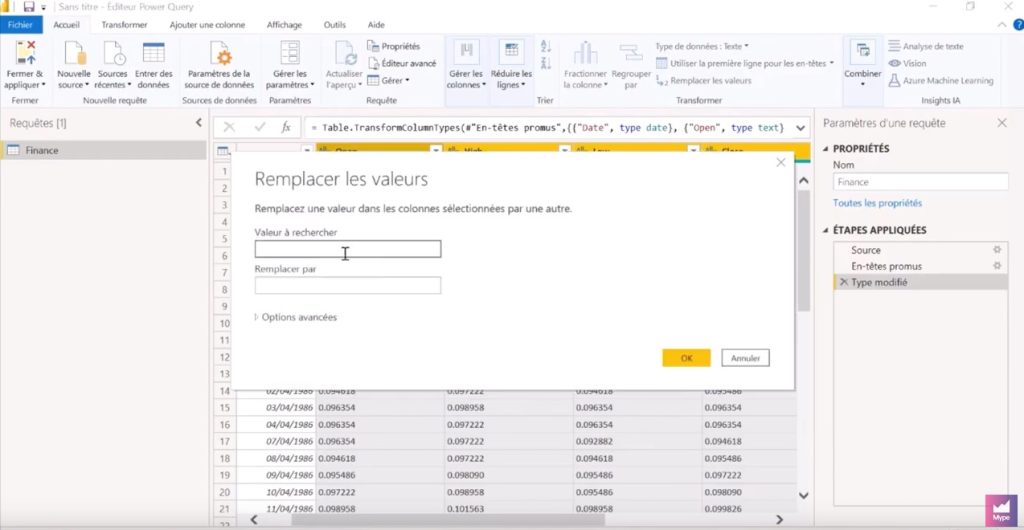Click horizontal scrollbar left arrow
Viewport: 1024px width, 530px height.
pos(254,520)
